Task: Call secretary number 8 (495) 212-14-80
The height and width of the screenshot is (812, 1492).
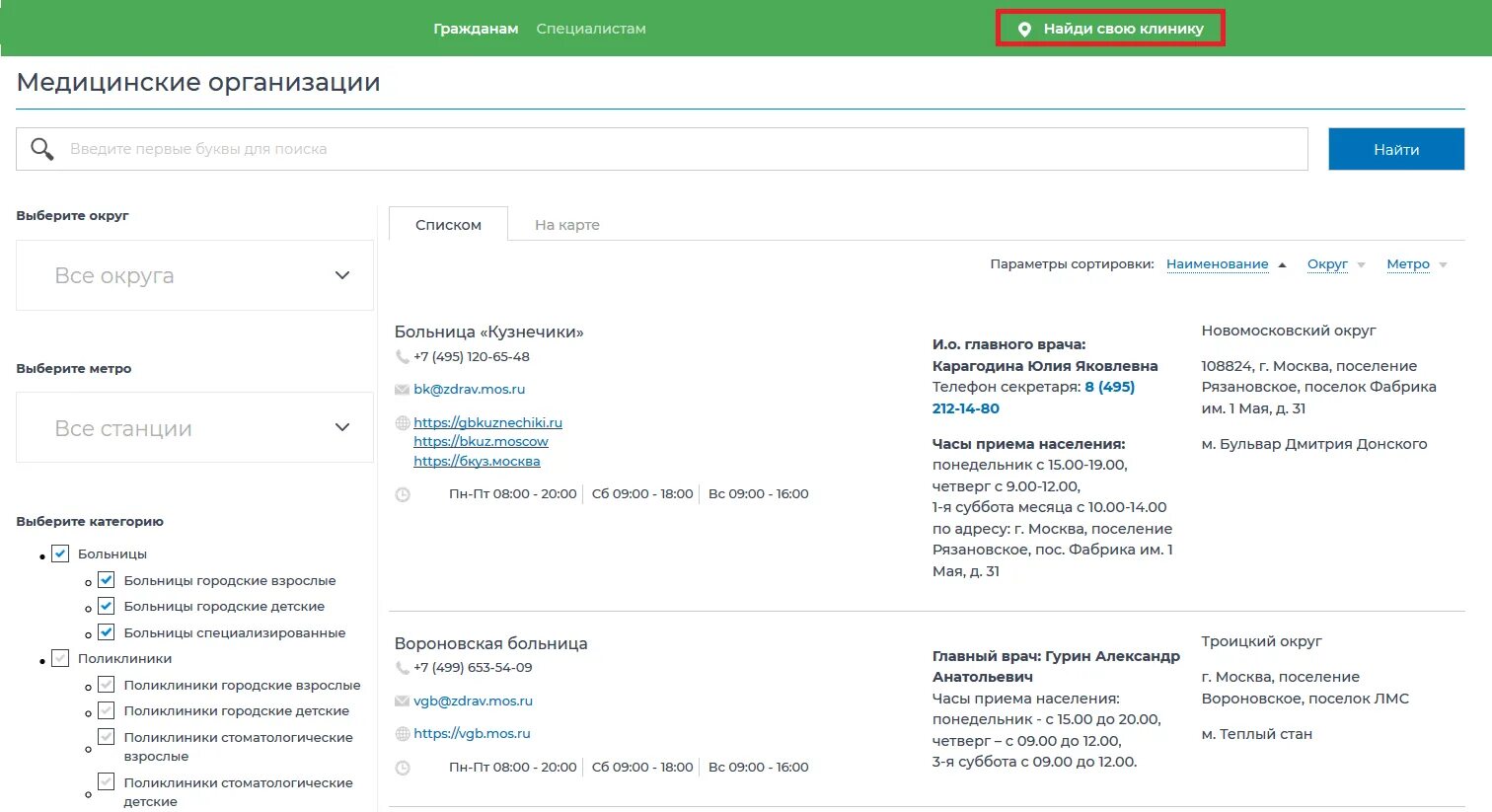Action: click(x=1033, y=398)
